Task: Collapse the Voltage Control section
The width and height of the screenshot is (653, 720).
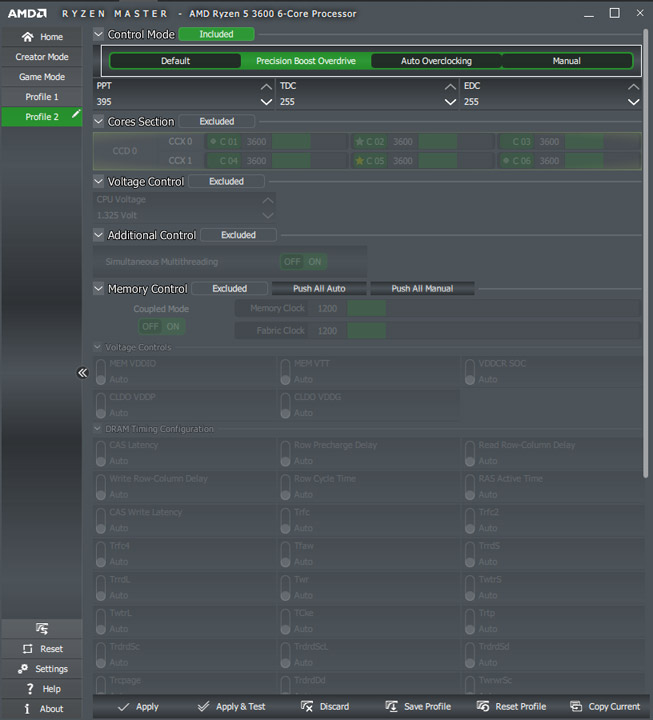Action: coord(98,181)
